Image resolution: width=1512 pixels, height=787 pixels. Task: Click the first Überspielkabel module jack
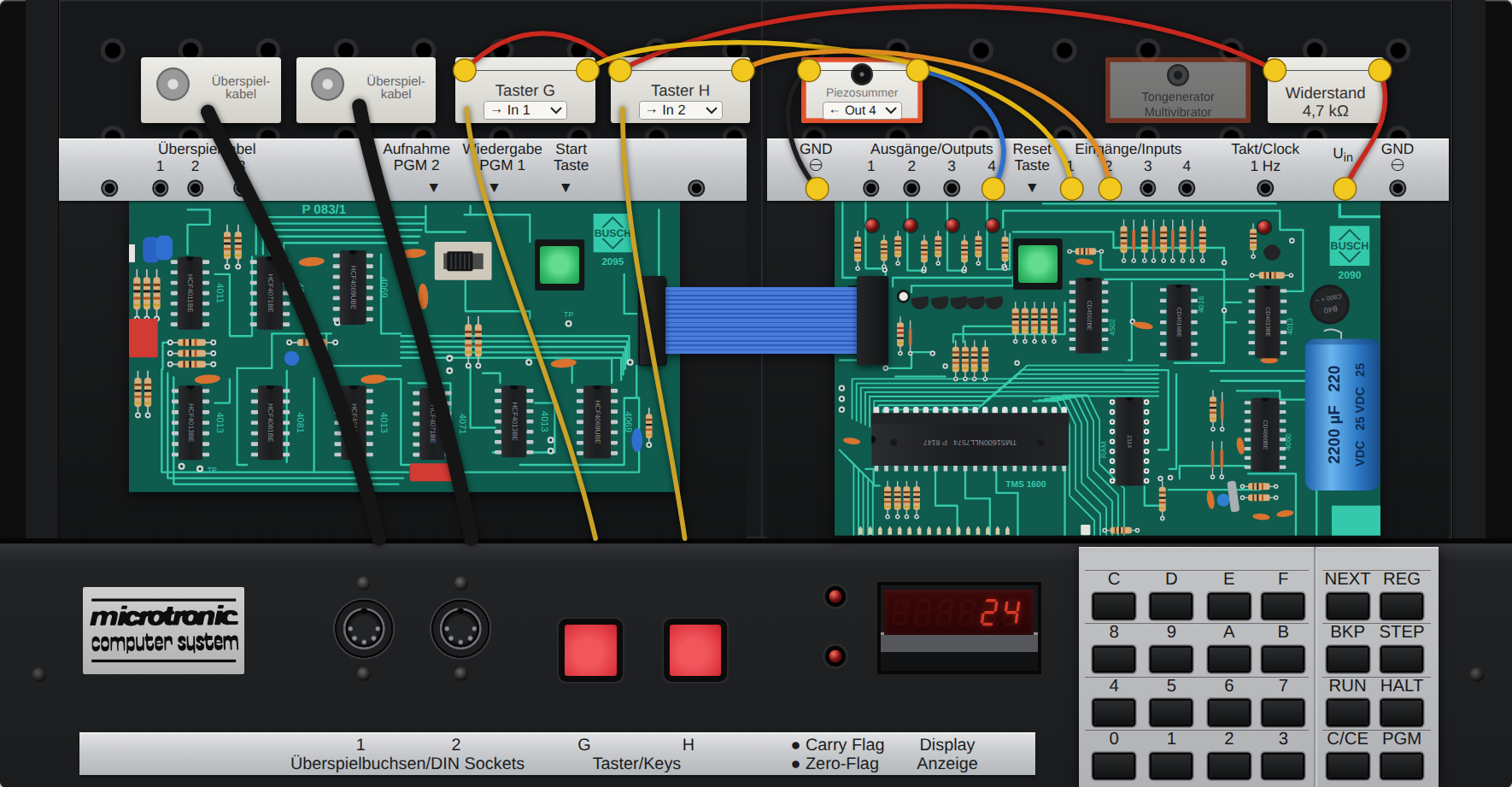pos(173,84)
